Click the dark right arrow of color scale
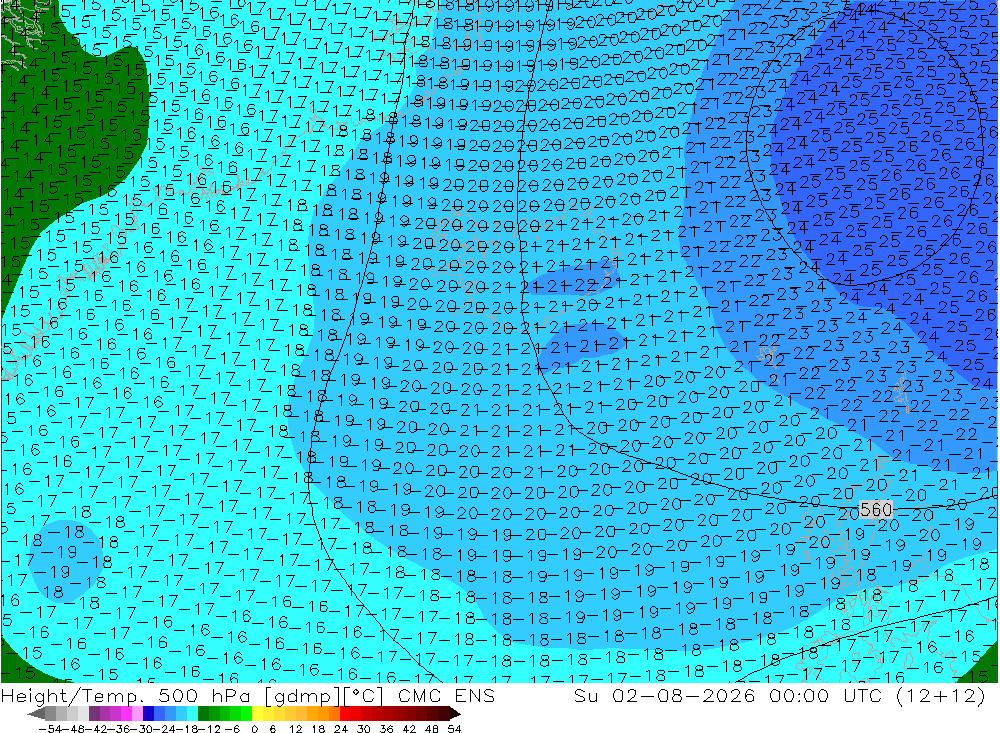 [x=455, y=714]
